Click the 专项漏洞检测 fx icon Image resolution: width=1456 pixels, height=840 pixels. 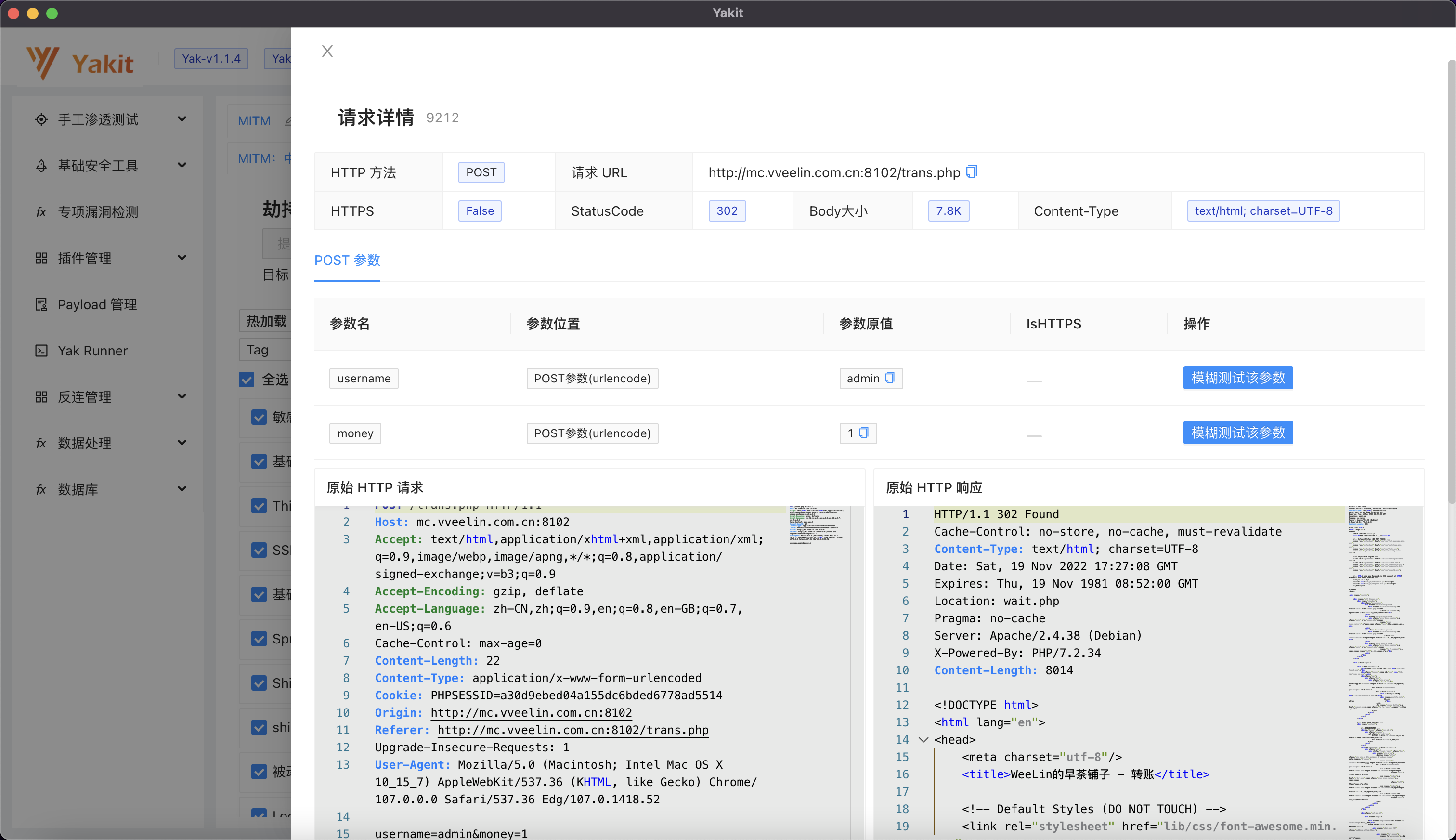pyautogui.click(x=41, y=212)
